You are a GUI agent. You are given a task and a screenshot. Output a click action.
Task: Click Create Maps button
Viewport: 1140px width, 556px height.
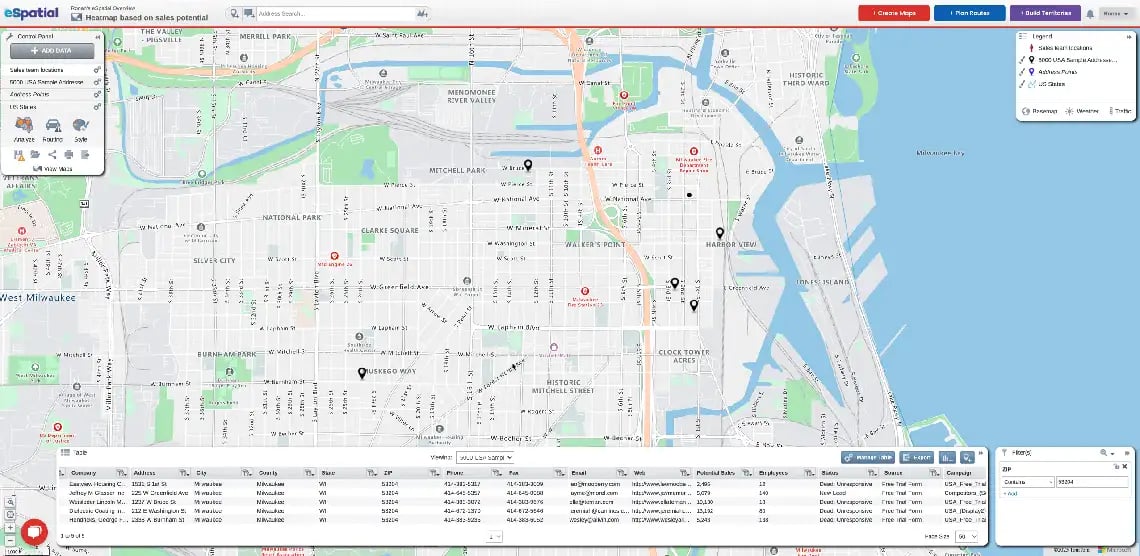pos(894,13)
